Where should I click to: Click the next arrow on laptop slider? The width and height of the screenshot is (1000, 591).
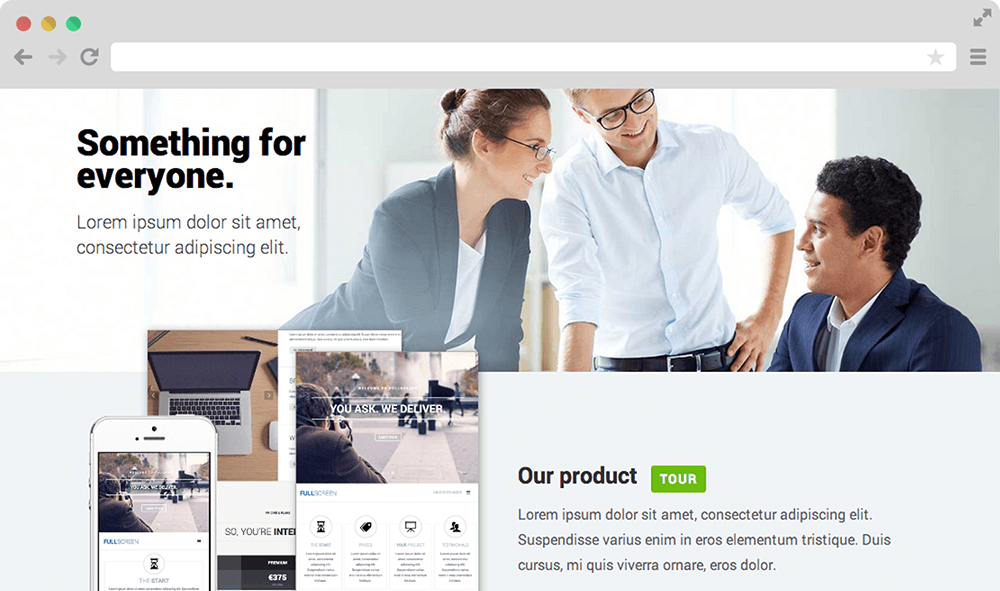pos(269,395)
